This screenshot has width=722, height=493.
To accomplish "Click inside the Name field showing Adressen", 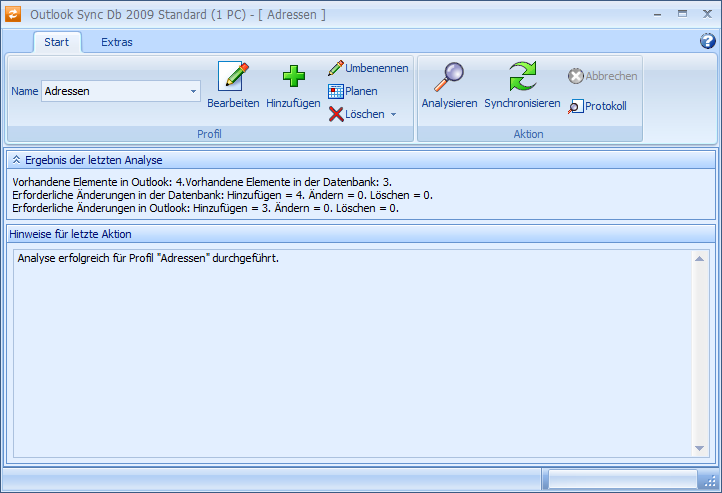I will 113,91.
